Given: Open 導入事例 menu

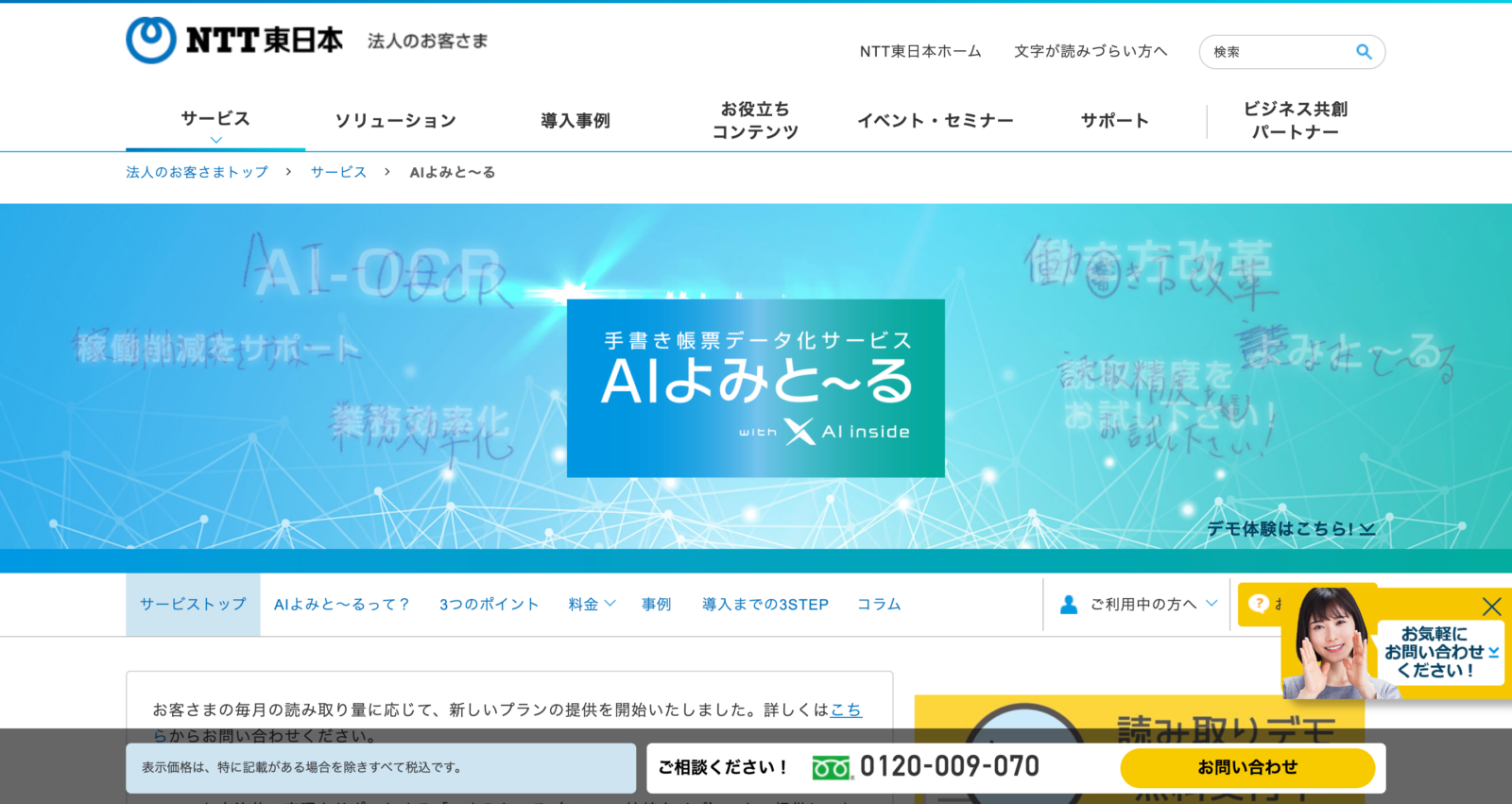Looking at the screenshot, I should coord(576,121).
